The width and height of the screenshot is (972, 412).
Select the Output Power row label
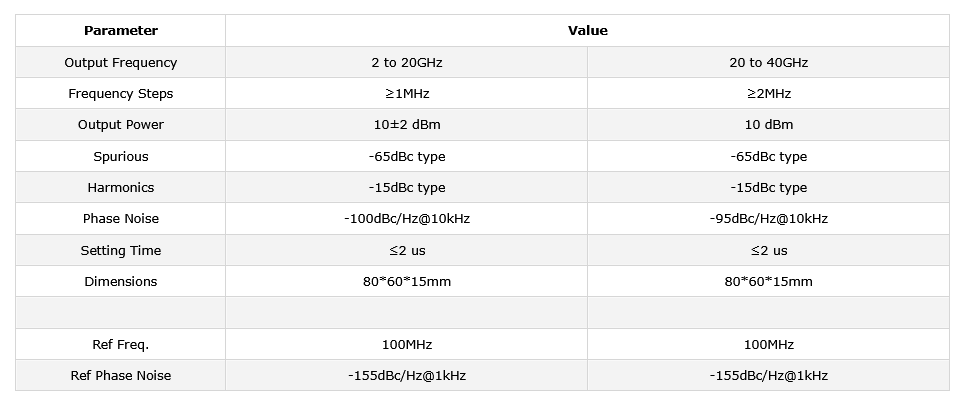click(x=120, y=125)
